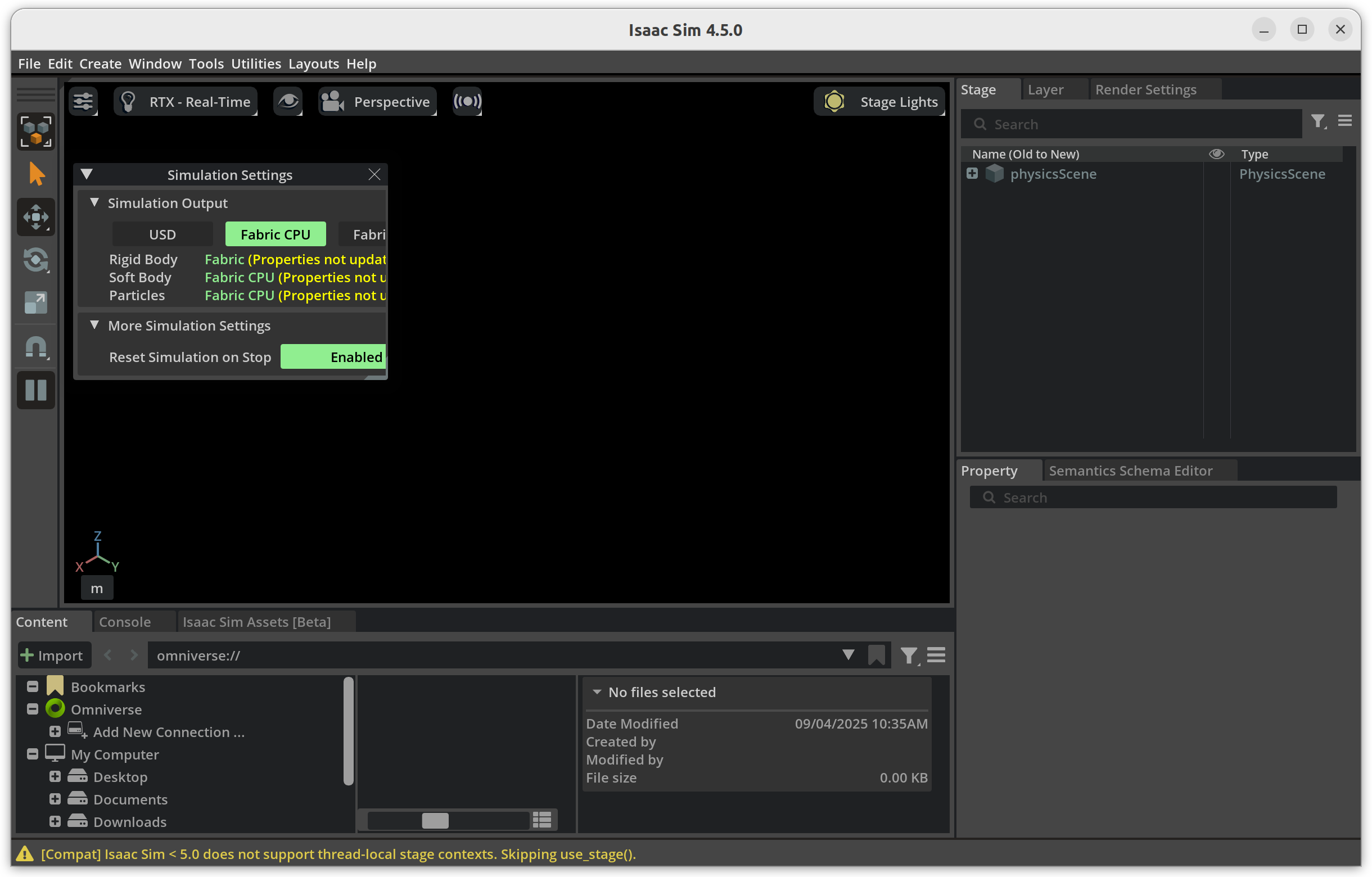The height and width of the screenshot is (877, 1372).
Task: Open the Stage options hamburger menu
Action: (x=1345, y=121)
